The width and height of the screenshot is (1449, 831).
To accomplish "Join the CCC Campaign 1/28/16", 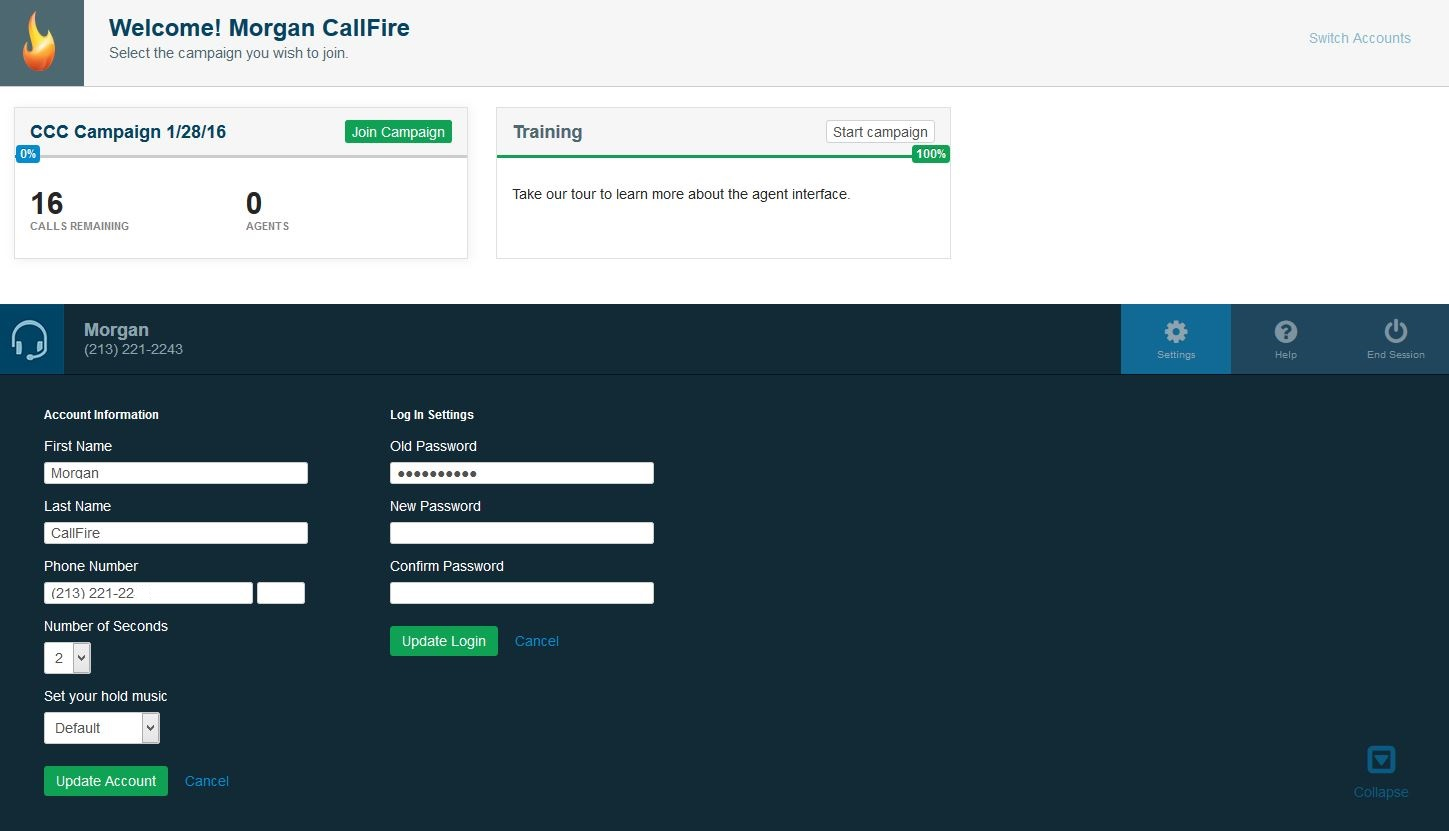I will pos(397,131).
